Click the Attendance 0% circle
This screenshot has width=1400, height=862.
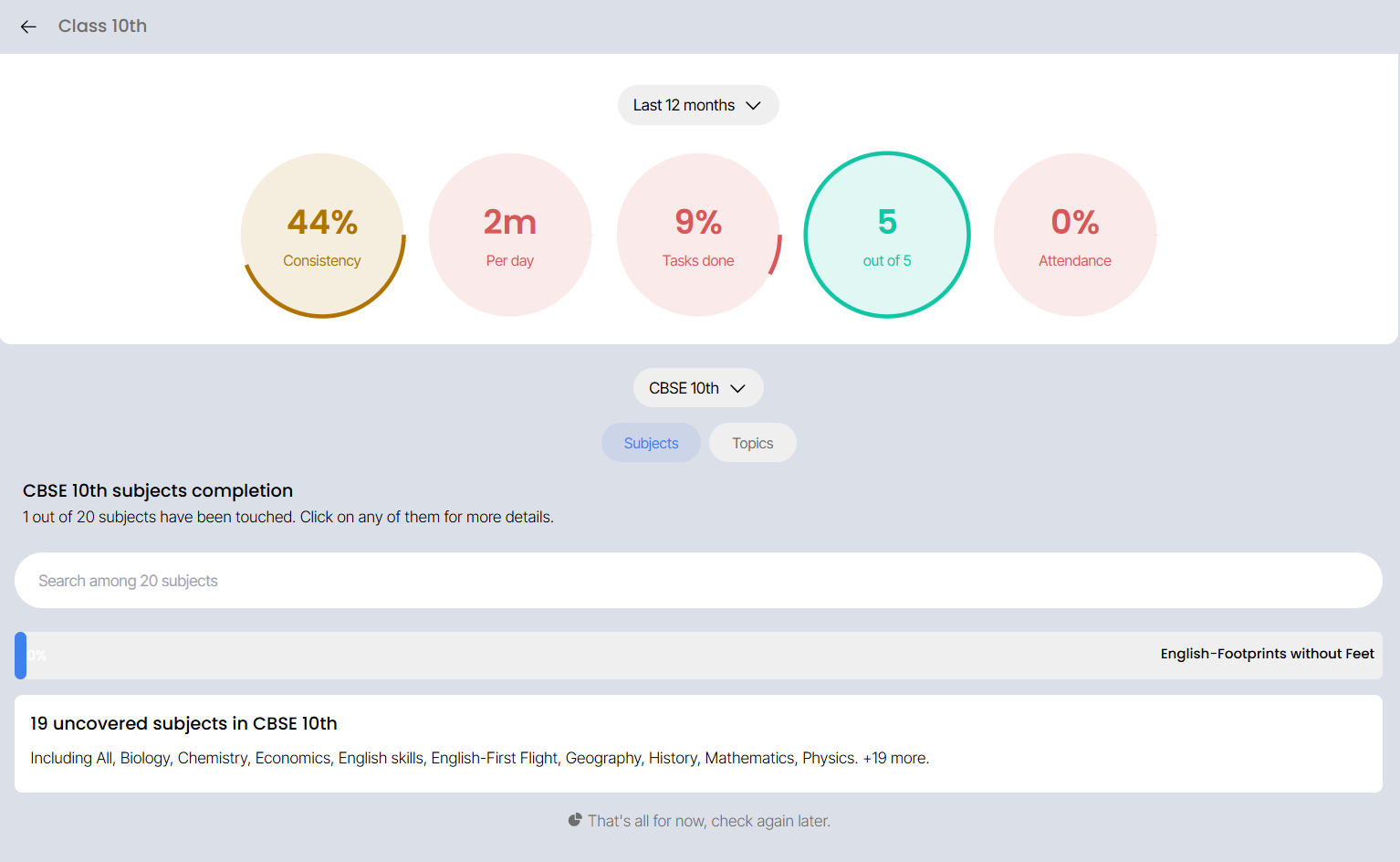point(1074,235)
